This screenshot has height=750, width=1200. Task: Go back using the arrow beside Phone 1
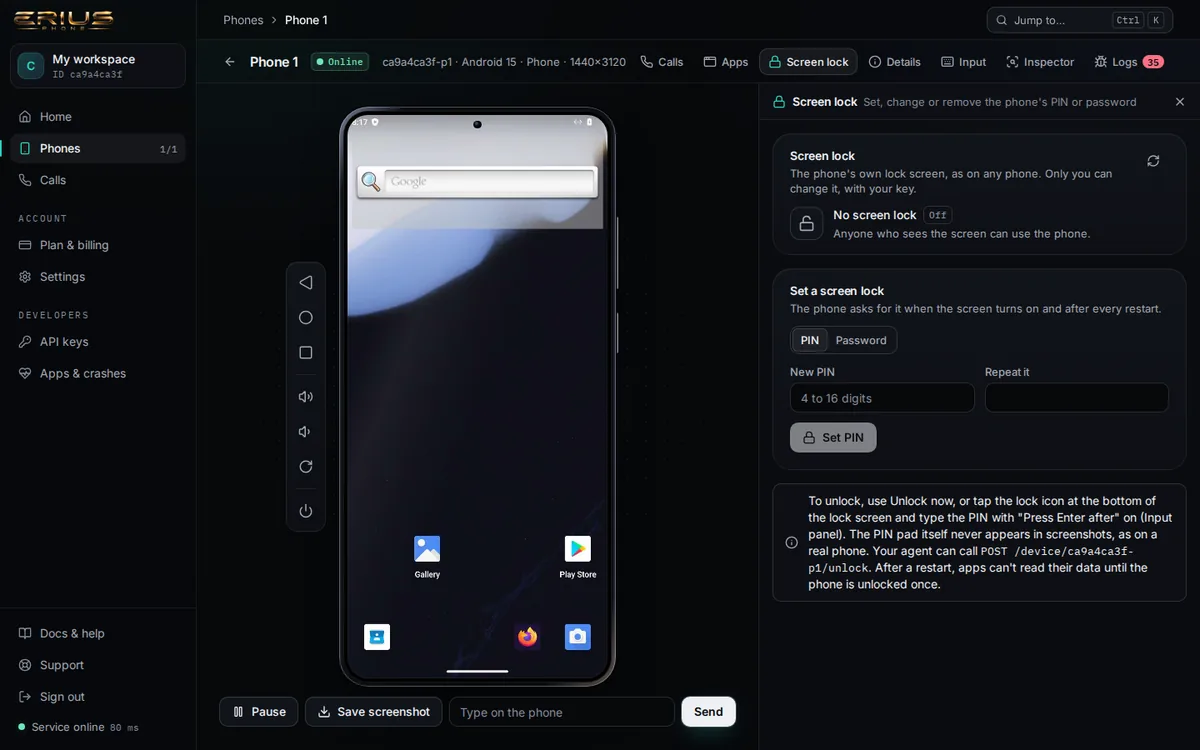[230, 62]
